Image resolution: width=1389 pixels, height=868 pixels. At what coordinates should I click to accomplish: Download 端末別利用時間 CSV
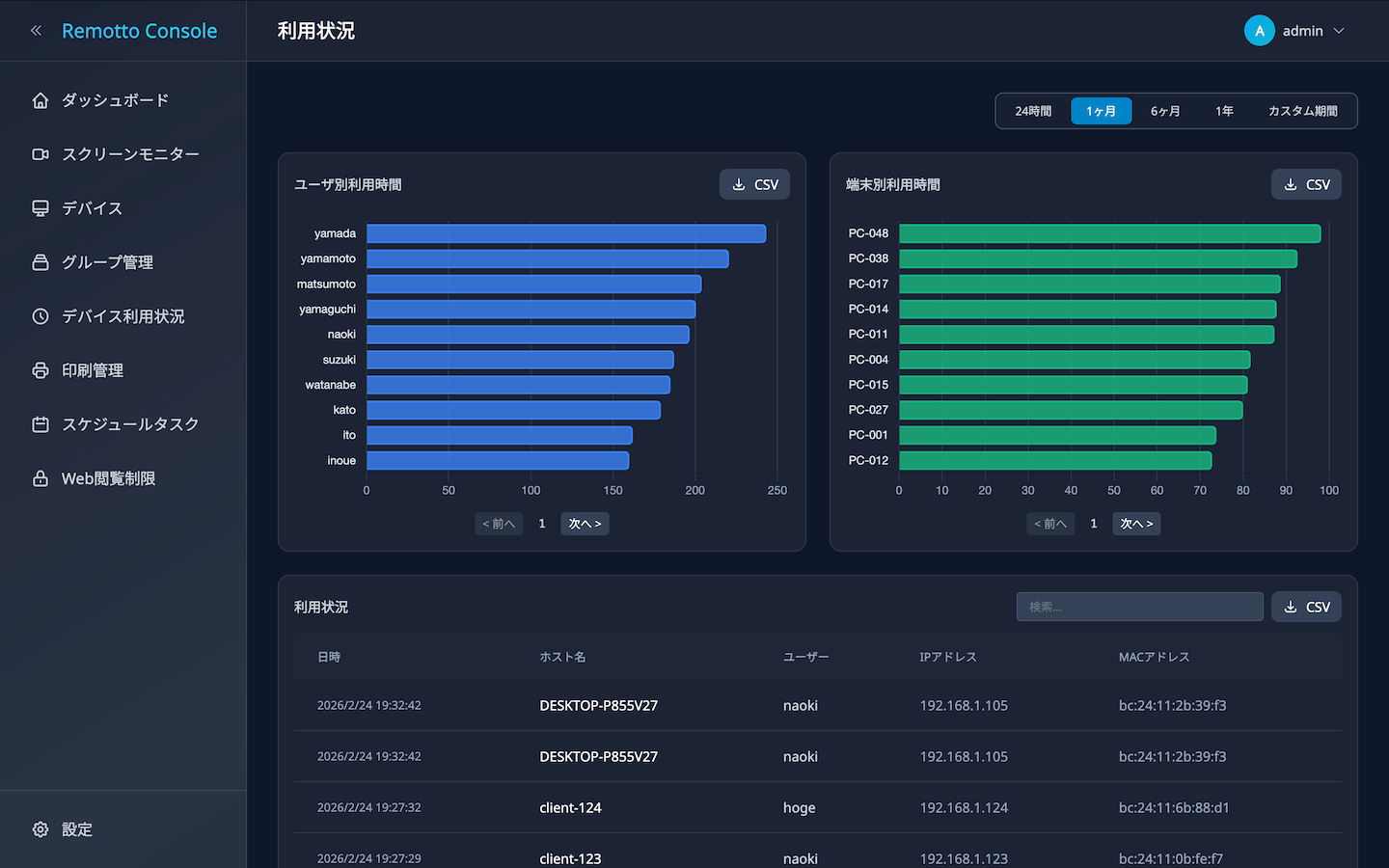[x=1306, y=184]
